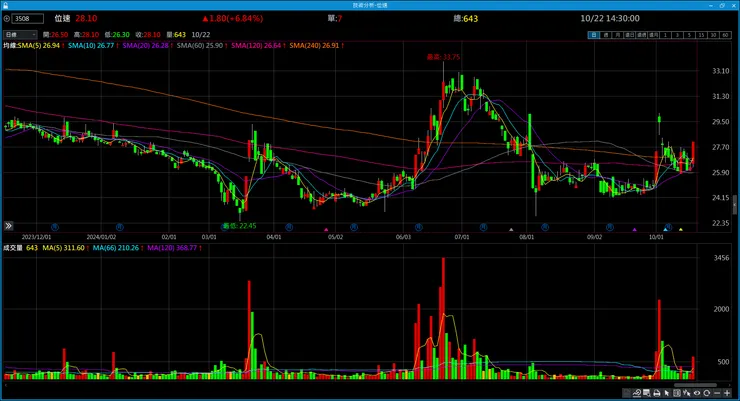
Task: Click the 月 circle marker near 2023/12/01
Action: click(x=55, y=227)
